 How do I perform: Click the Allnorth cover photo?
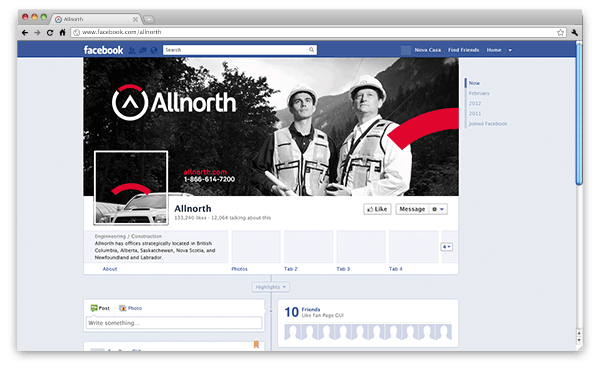pos(271,127)
